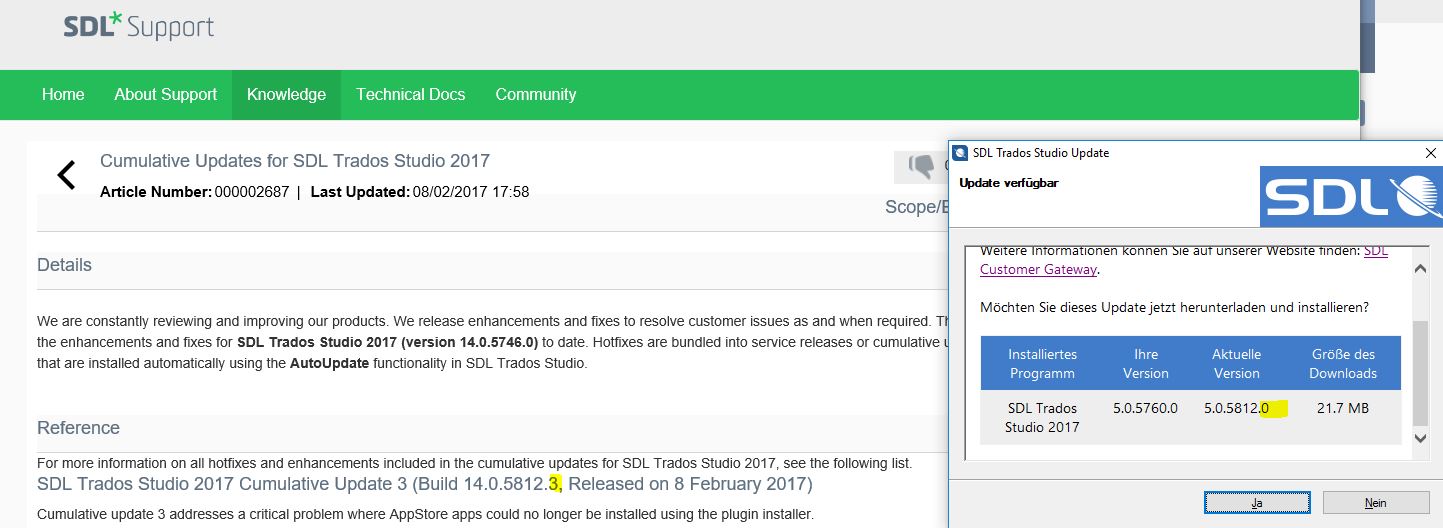Click the SDL Trados Studio Update window icon
The image size is (1443, 528).
(960, 153)
